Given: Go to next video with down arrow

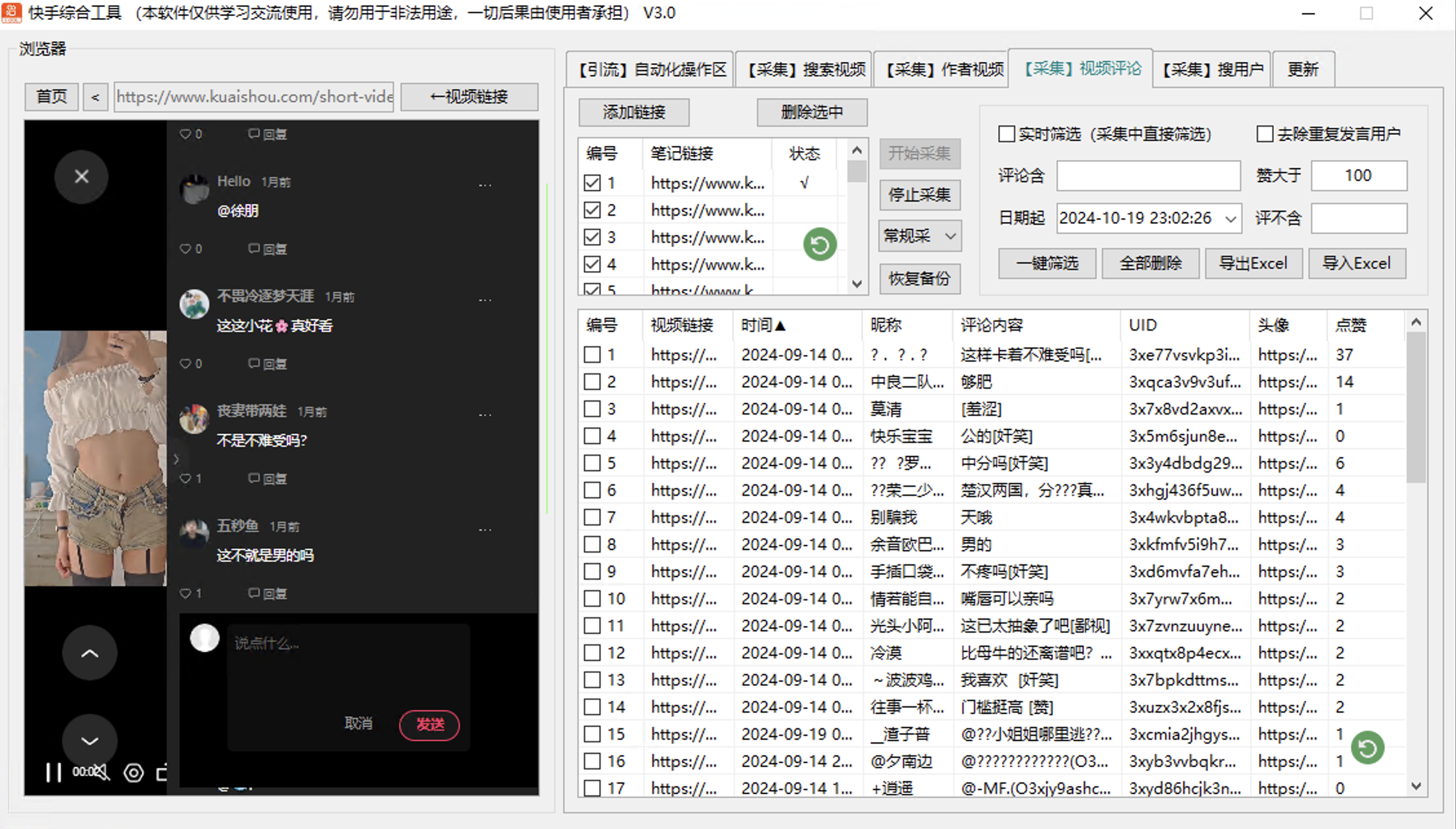Looking at the screenshot, I should click(x=90, y=741).
